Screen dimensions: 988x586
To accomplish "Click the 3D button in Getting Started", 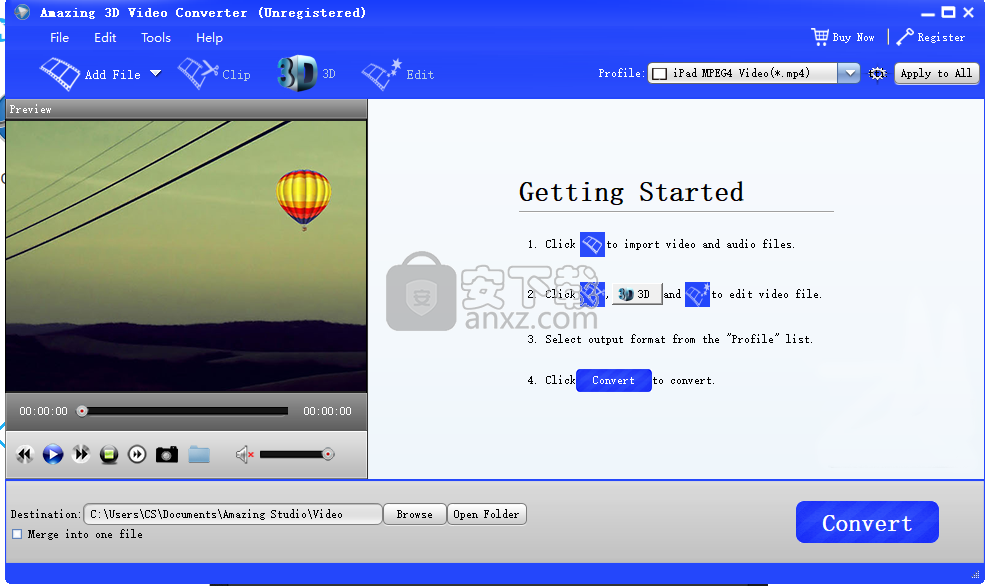I will (x=637, y=294).
